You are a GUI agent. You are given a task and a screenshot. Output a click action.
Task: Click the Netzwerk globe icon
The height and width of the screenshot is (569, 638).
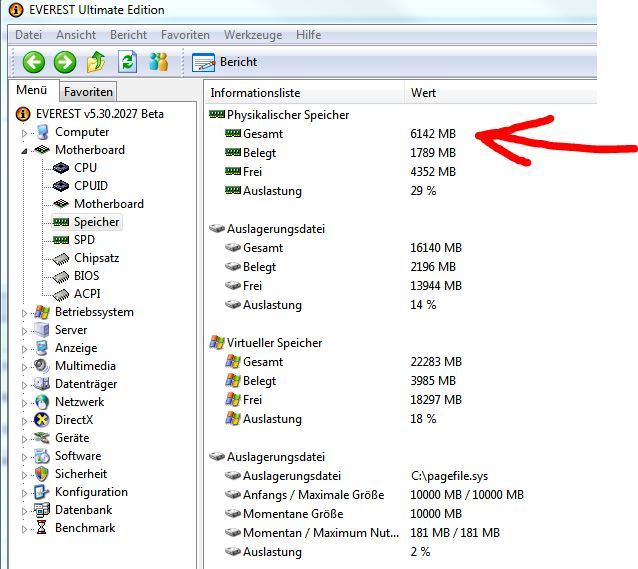coord(42,402)
